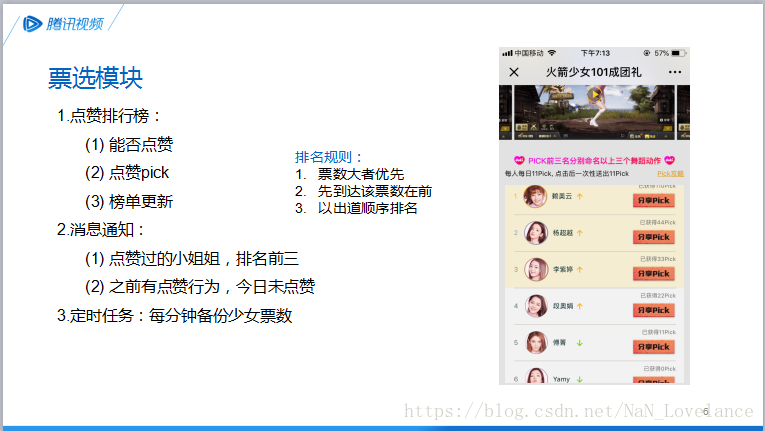Click the 已获得11Pick count label
The height and width of the screenshot is (431, 765).
pos(659,332)
